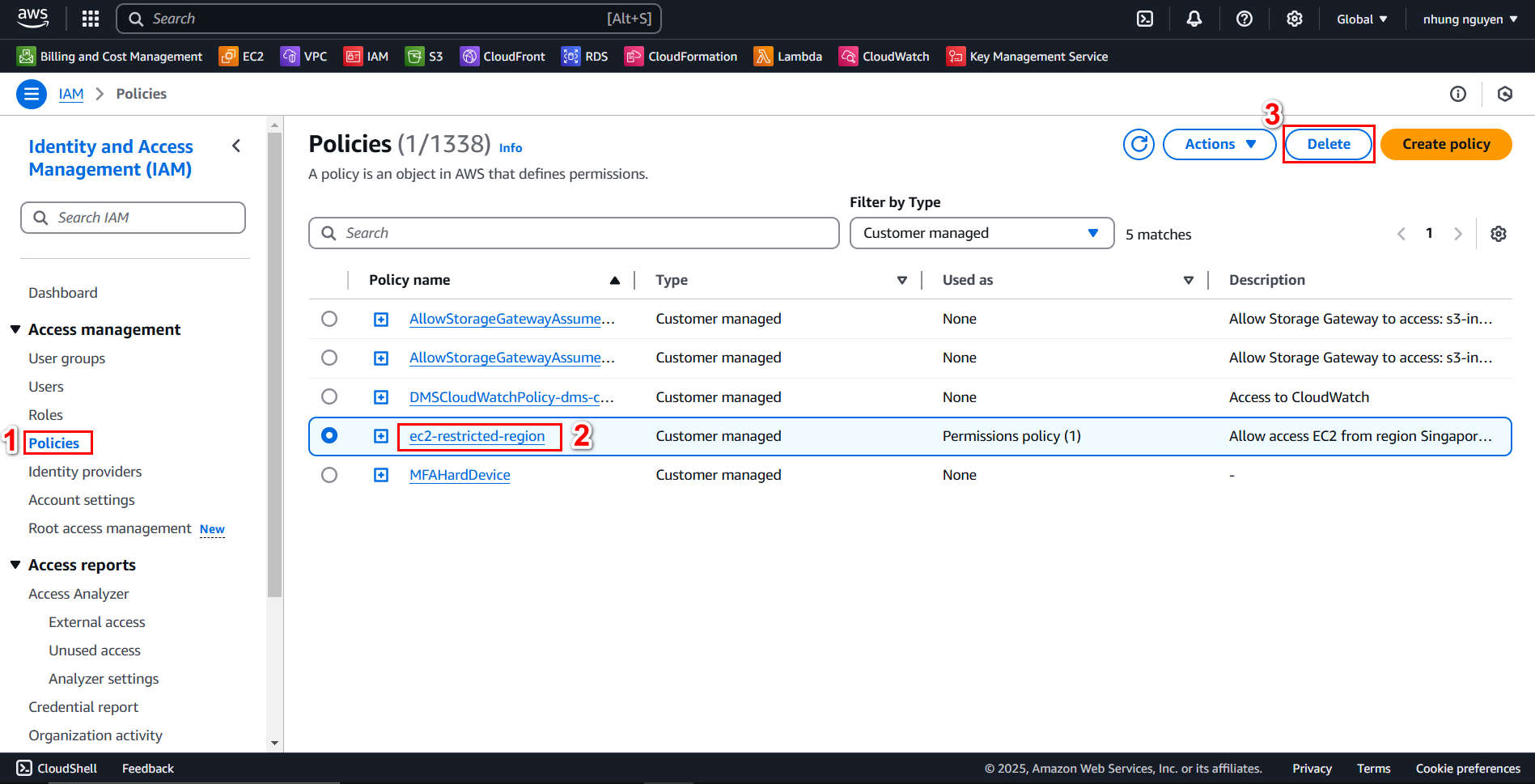1535x784 pixels.
Task: Open table preferences gear icon
Action: pos(1499,234)
